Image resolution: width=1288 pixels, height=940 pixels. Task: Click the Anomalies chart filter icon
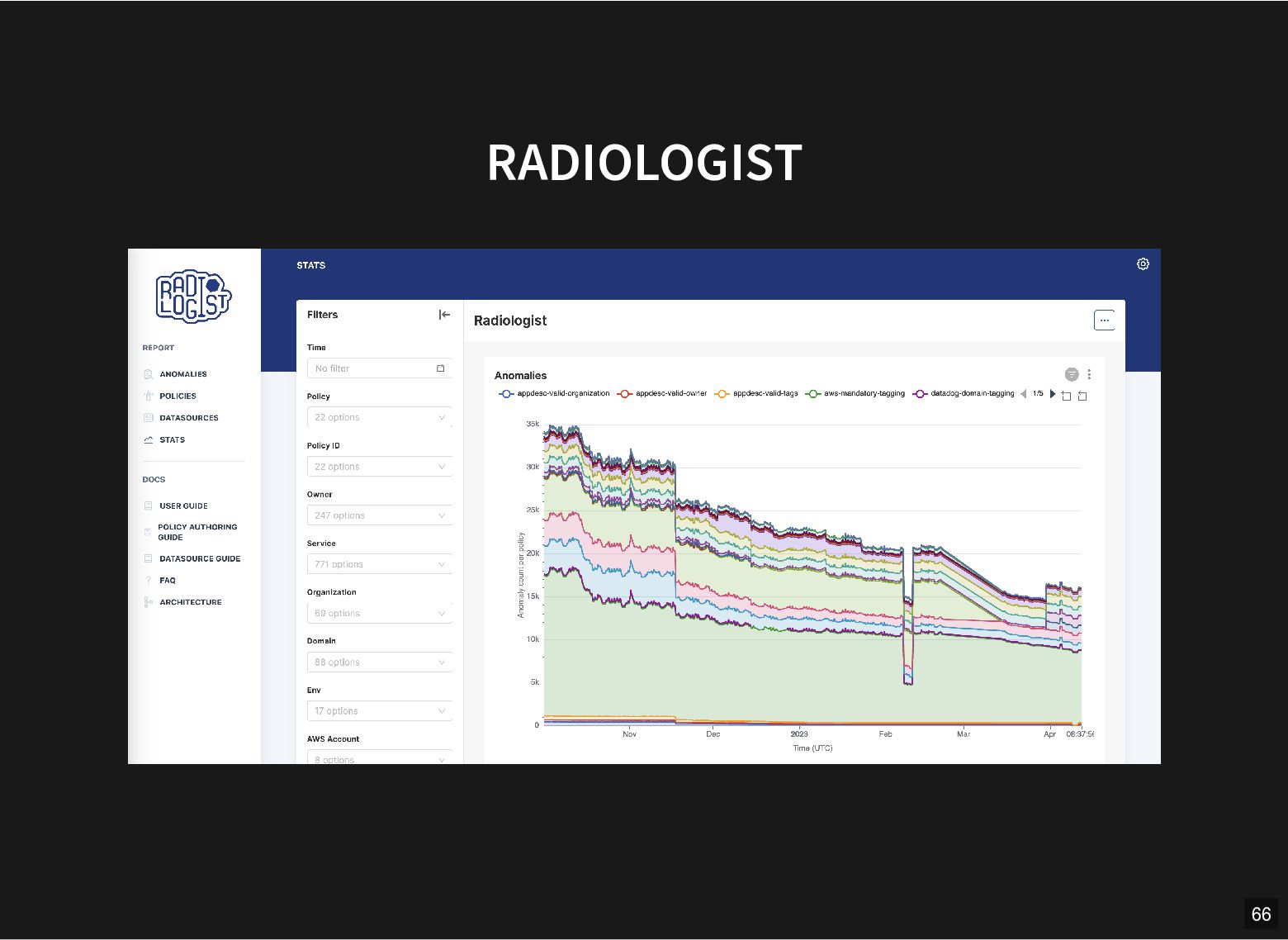(x=1072, y=374)
